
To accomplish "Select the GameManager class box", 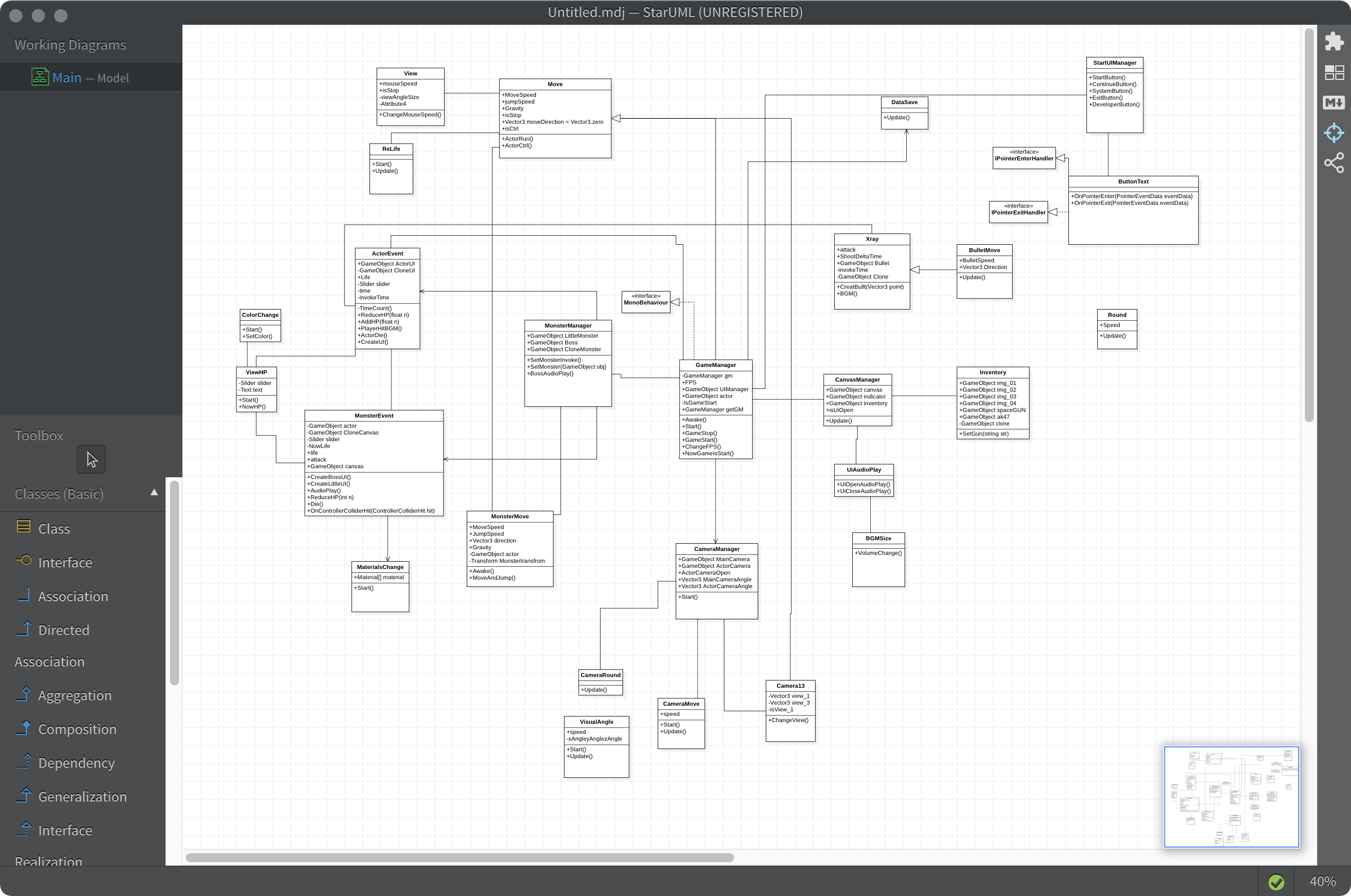I will pyautogui.click(x=715, y=365).
